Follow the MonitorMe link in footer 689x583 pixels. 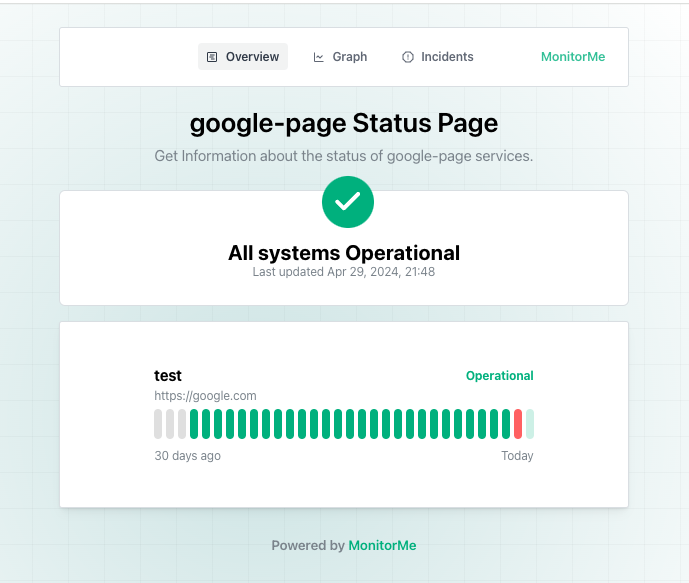(x=382, y=545)
